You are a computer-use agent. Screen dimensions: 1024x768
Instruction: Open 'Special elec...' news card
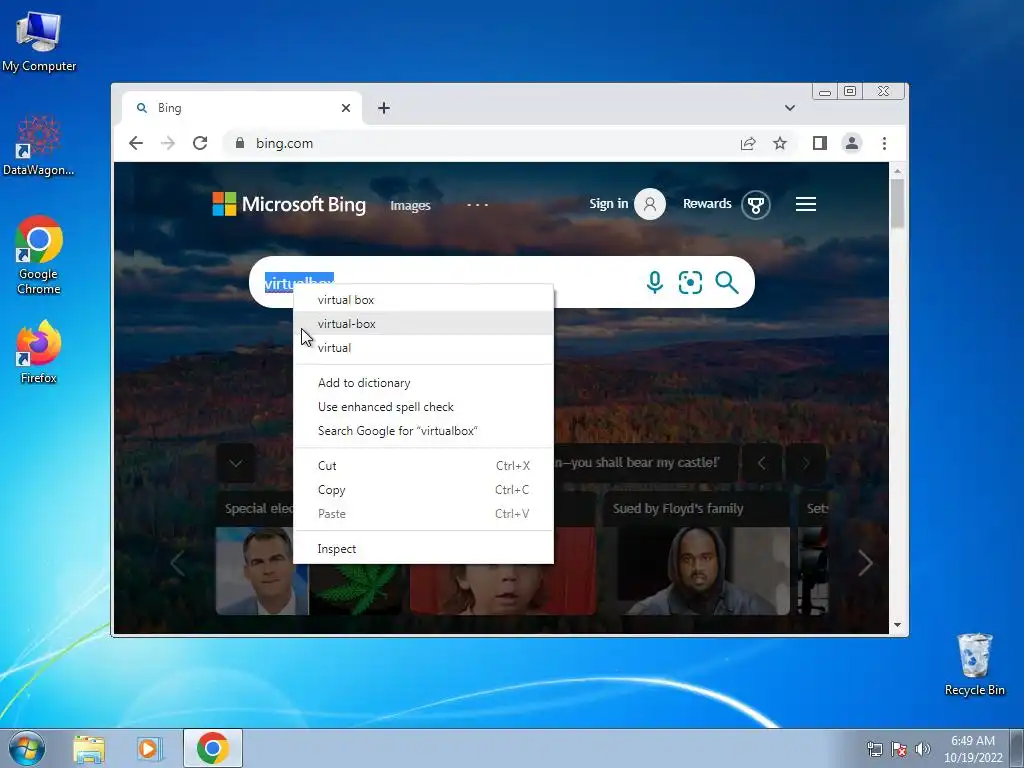click(255, 554)
